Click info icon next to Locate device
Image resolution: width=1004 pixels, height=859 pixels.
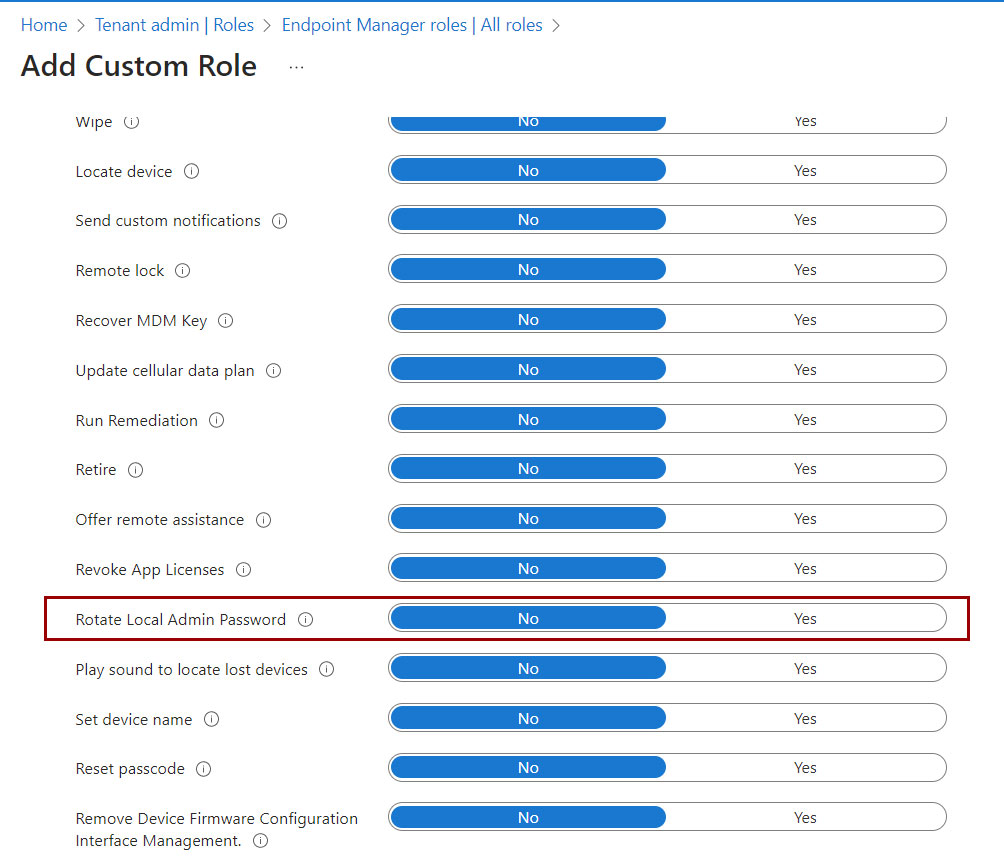(x=191, y=172)
